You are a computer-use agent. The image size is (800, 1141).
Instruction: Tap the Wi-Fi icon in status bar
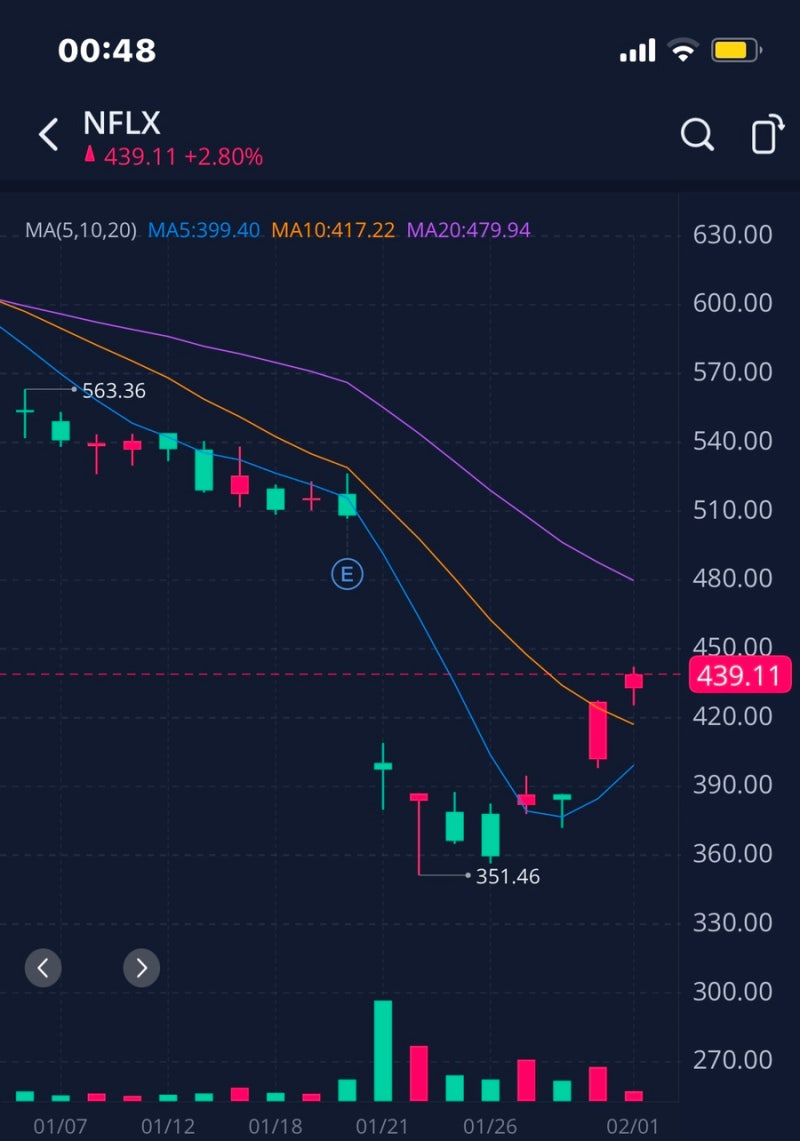coord(683,50)
